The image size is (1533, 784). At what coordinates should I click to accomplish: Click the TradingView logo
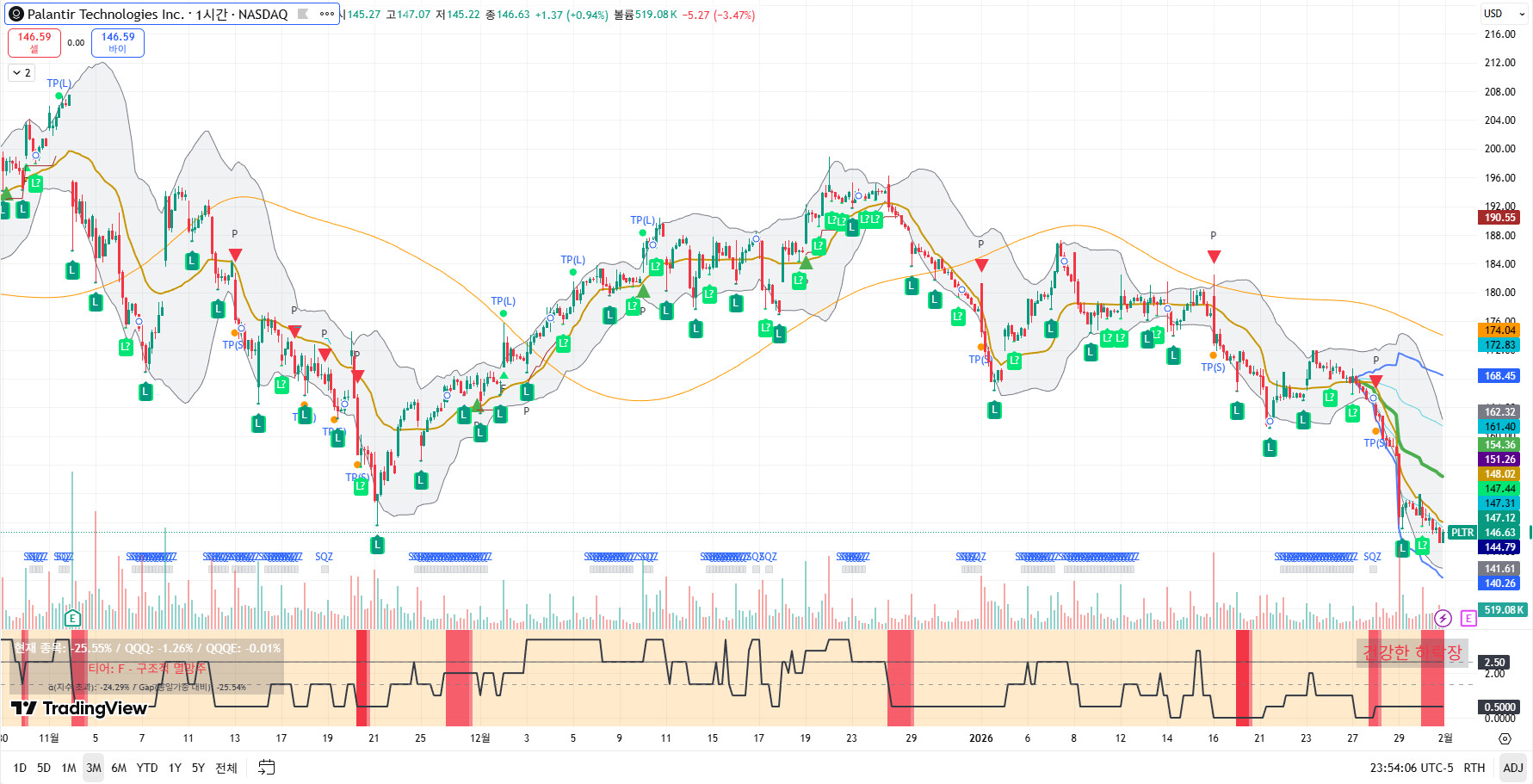point(79,708)
